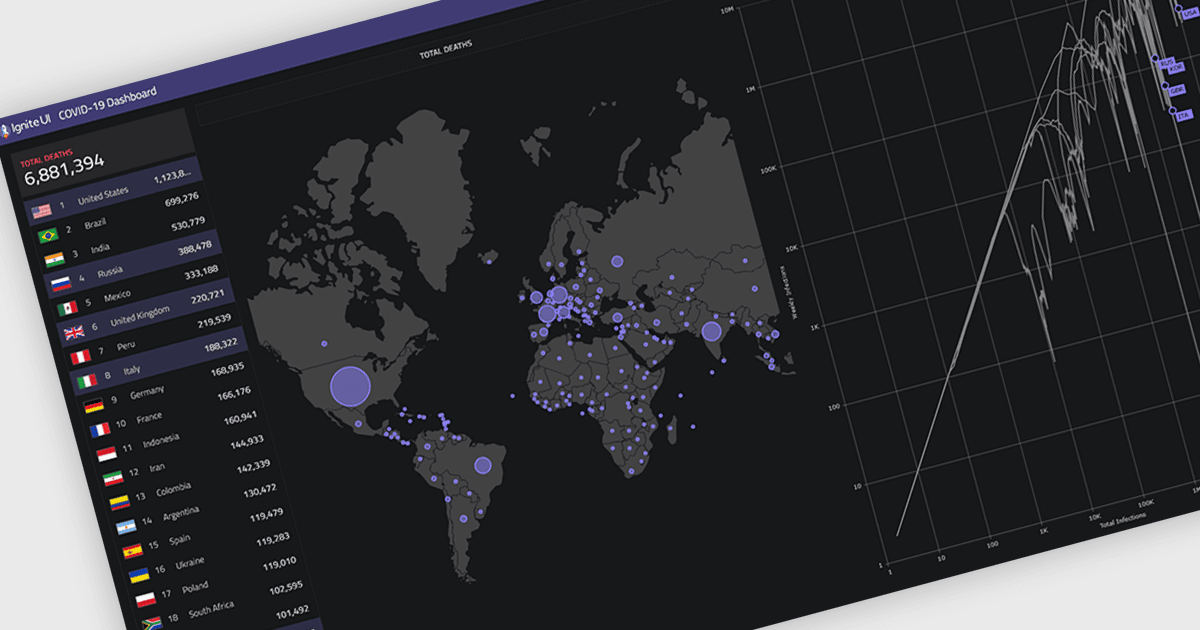Click the Mexico flag icon
The image size is (1200, 630).
click(68, 308)
